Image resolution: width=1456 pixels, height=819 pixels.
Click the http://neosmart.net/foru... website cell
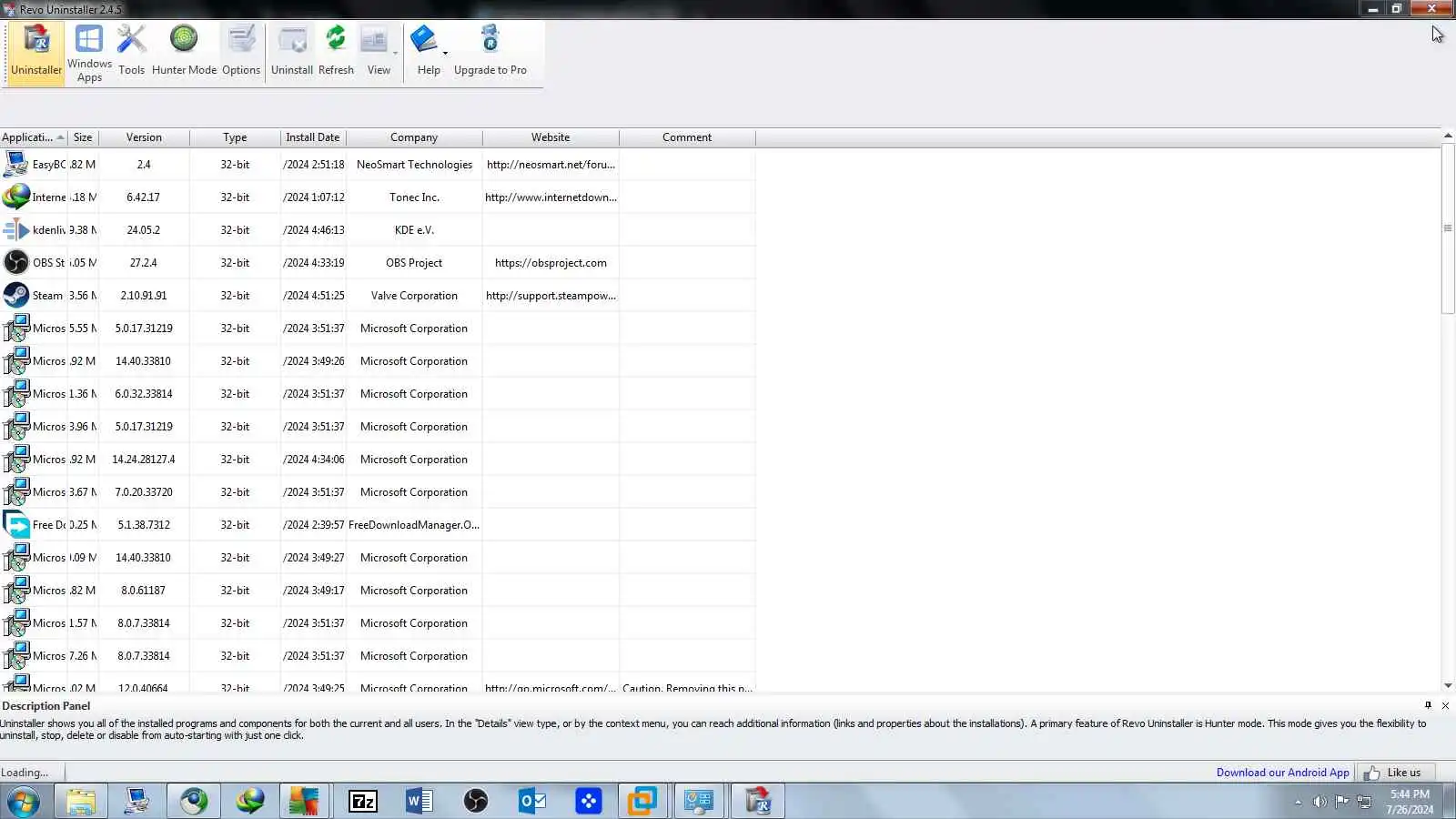coord(551,165)
